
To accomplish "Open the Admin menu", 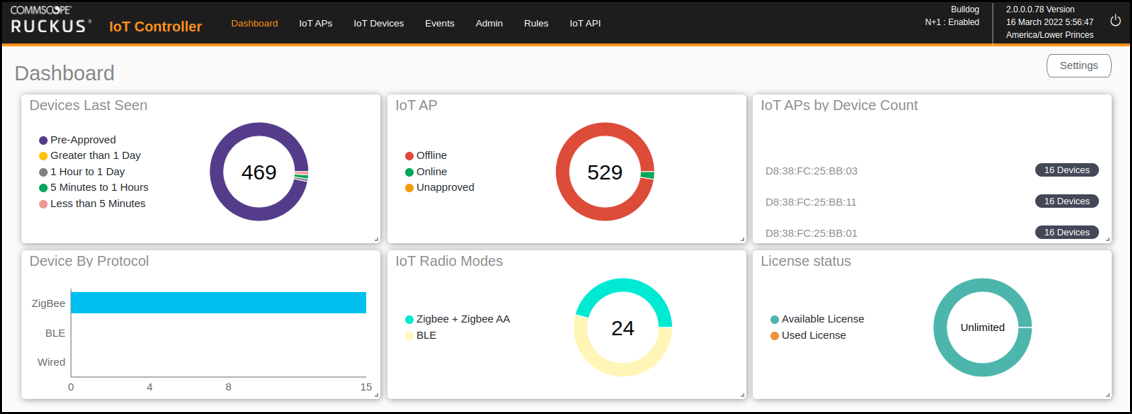I will click(489, 23).
